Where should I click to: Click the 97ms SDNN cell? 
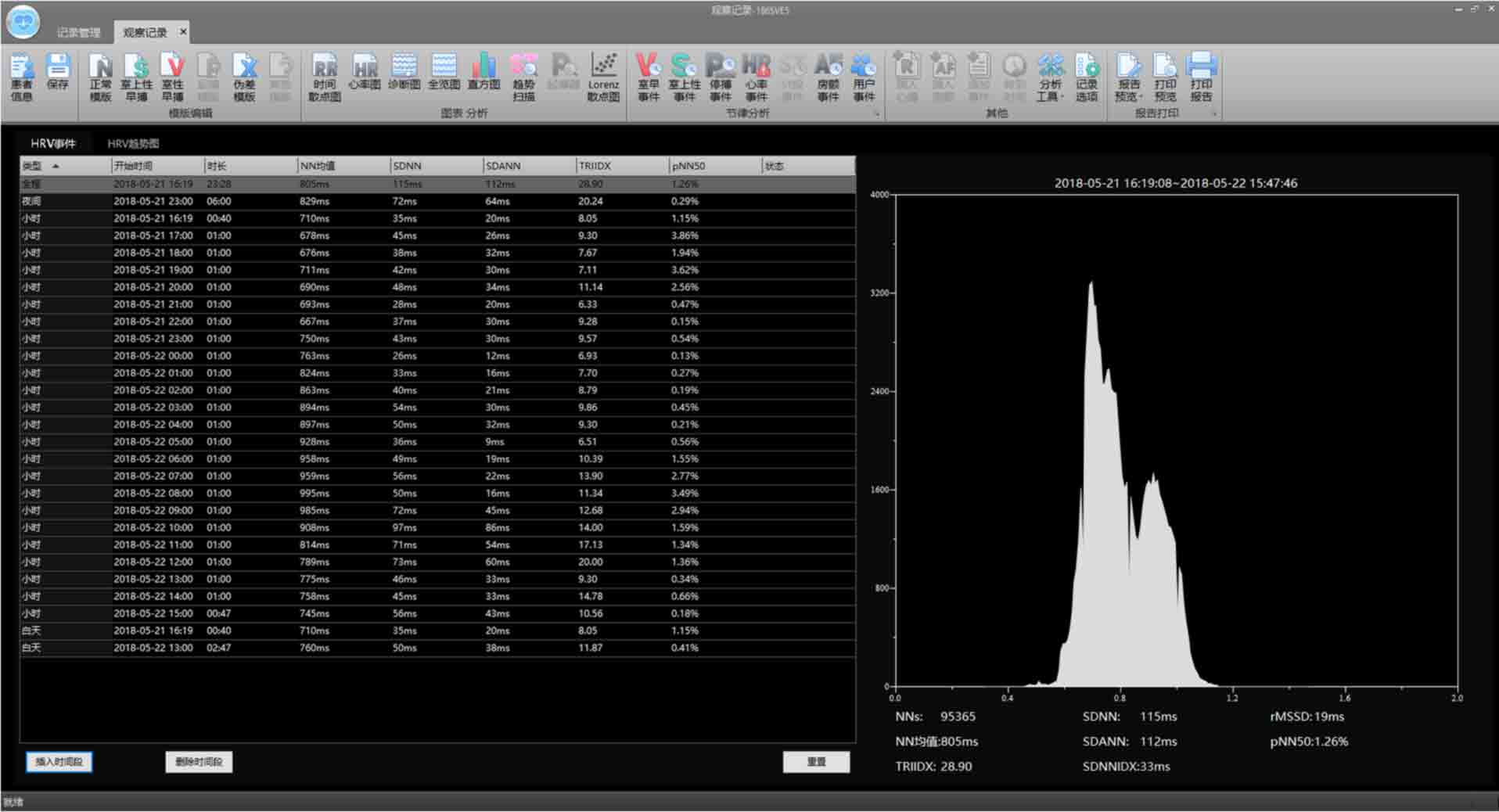point(404,528)
